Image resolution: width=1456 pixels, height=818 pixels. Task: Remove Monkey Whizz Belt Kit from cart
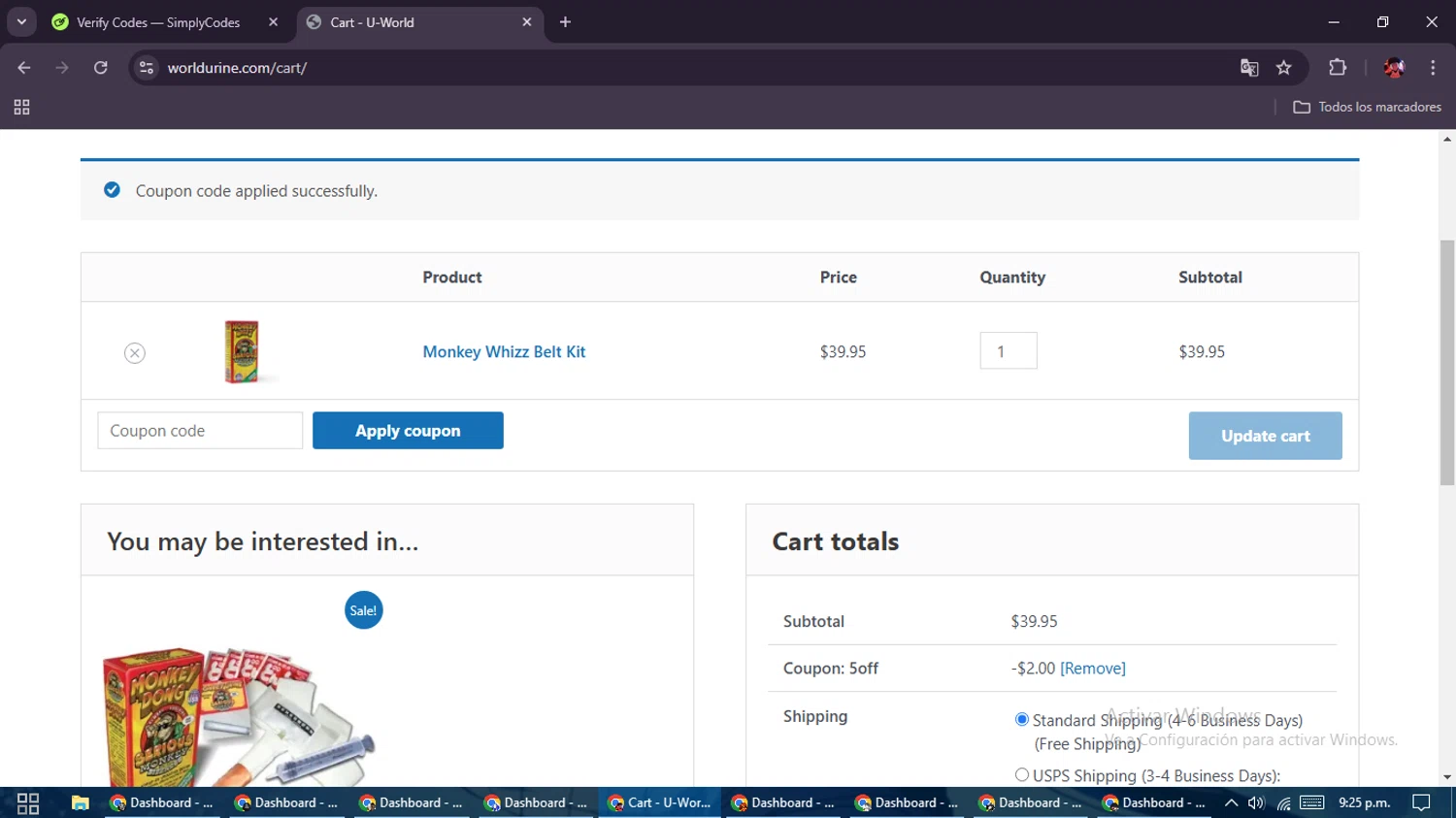click(135, 353)
